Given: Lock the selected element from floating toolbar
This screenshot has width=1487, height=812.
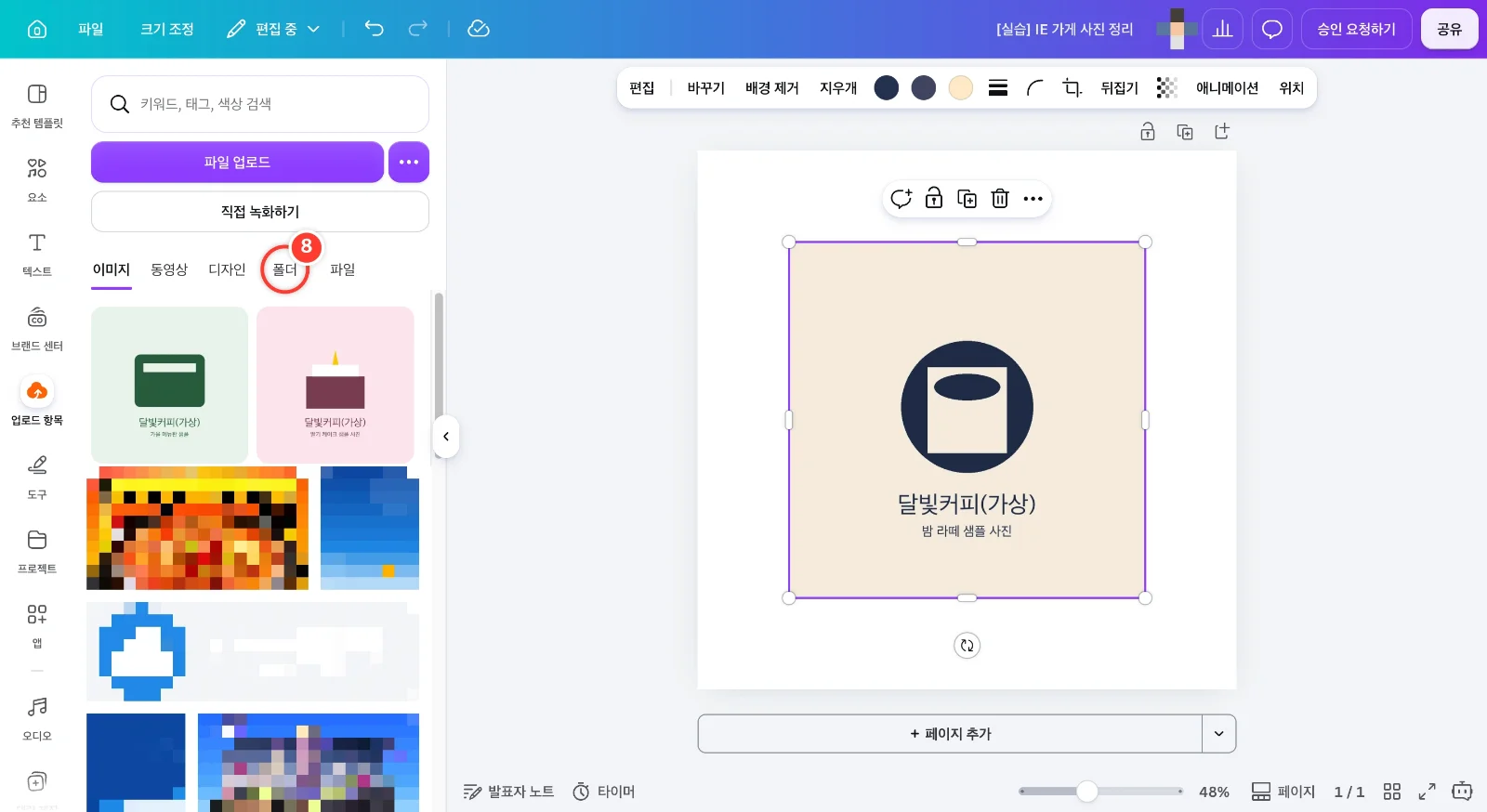Looking at the screenshot, I should click(934, 198).
